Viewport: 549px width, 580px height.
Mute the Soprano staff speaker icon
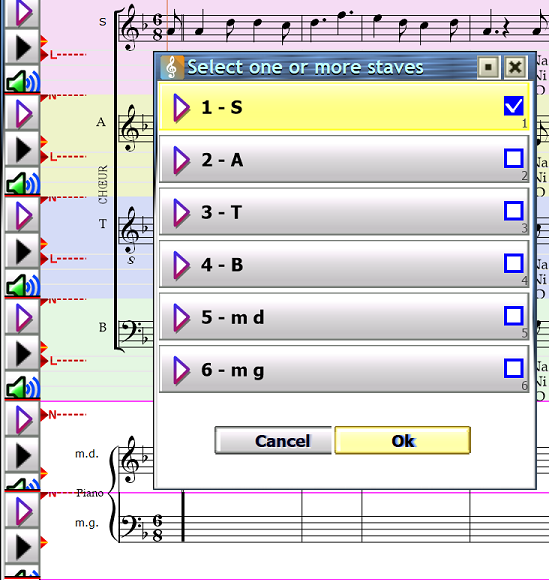pos(22,81)
